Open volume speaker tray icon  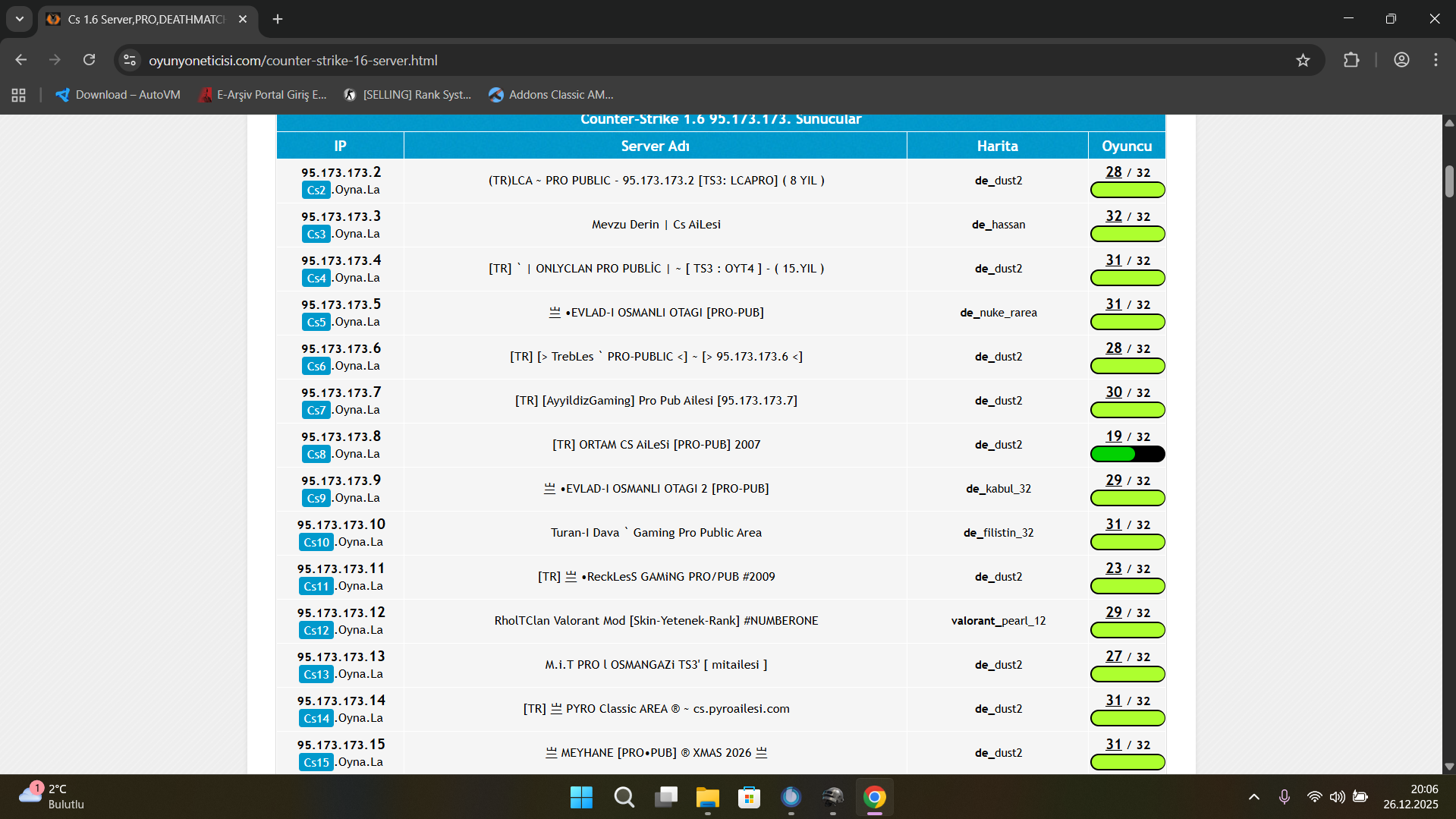click(1337, 797)
